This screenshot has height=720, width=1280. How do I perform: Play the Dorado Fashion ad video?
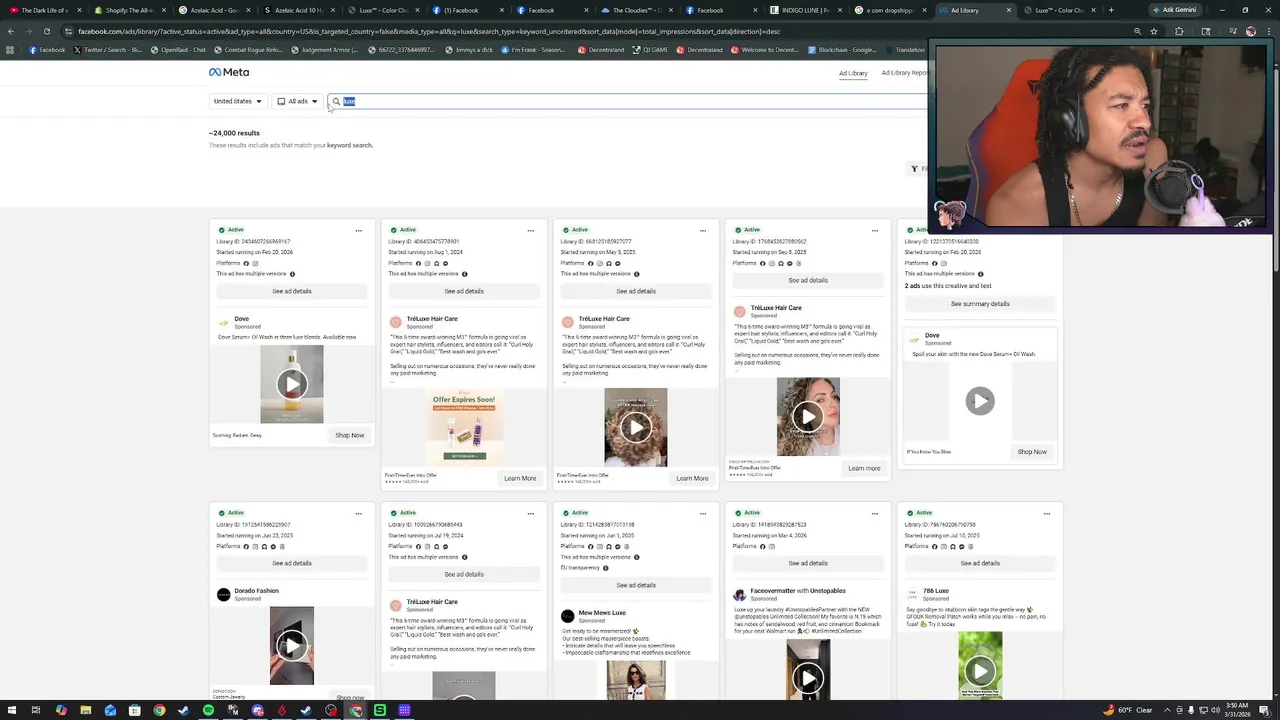(292, 646)
